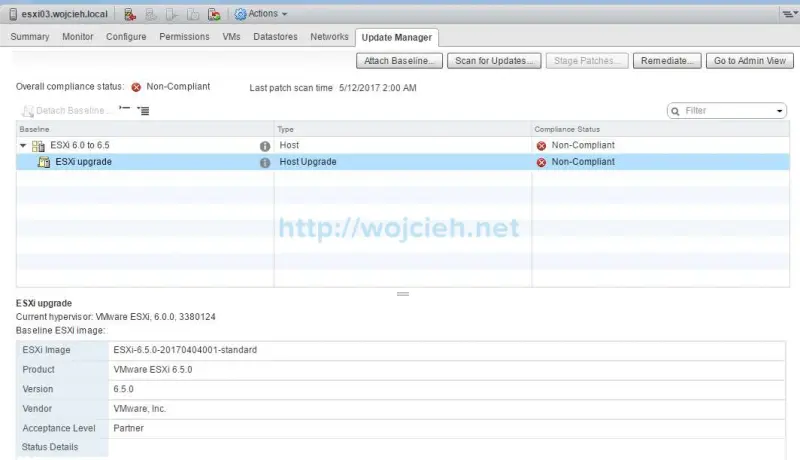Click the Attach Baseline button

pyautogui.click(x=399, y=61)
